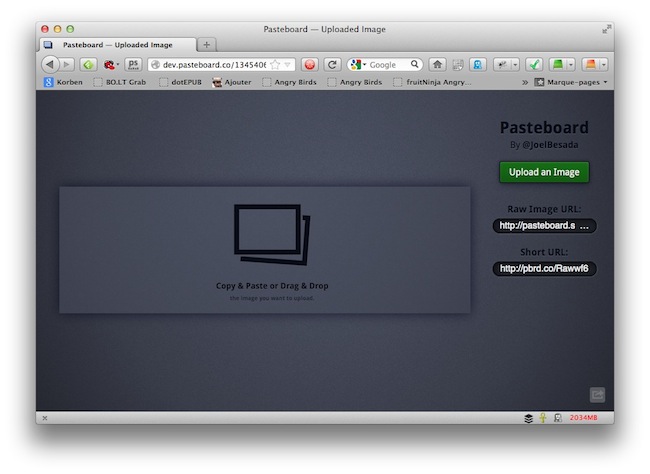Reload the page with the refresh icon
Viewport: 650px width, 474px height.
(x=332, y=65)
